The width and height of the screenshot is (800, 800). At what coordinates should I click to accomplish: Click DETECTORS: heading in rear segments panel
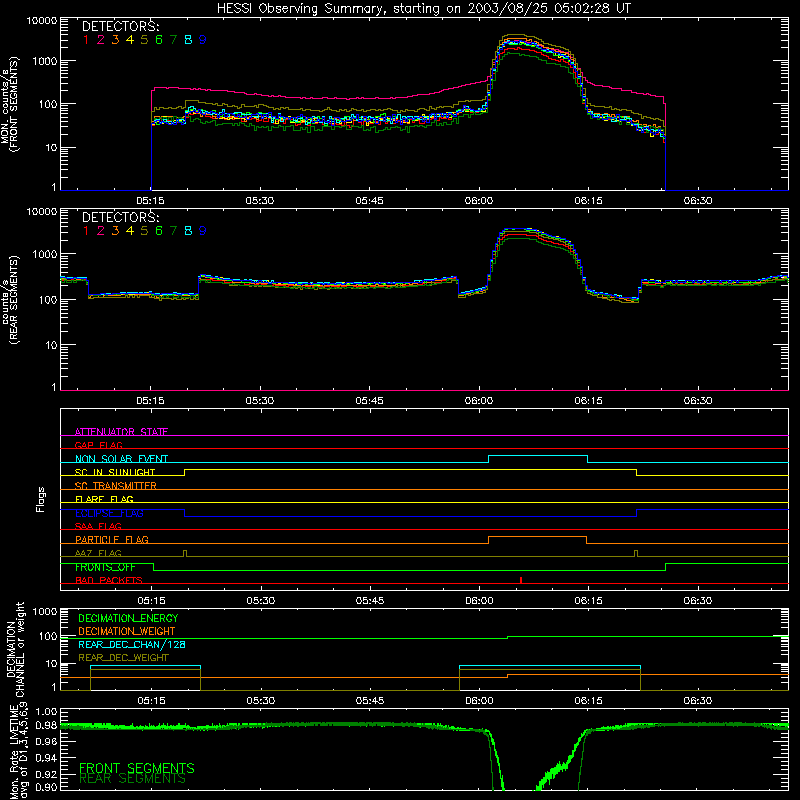[120, 217]
